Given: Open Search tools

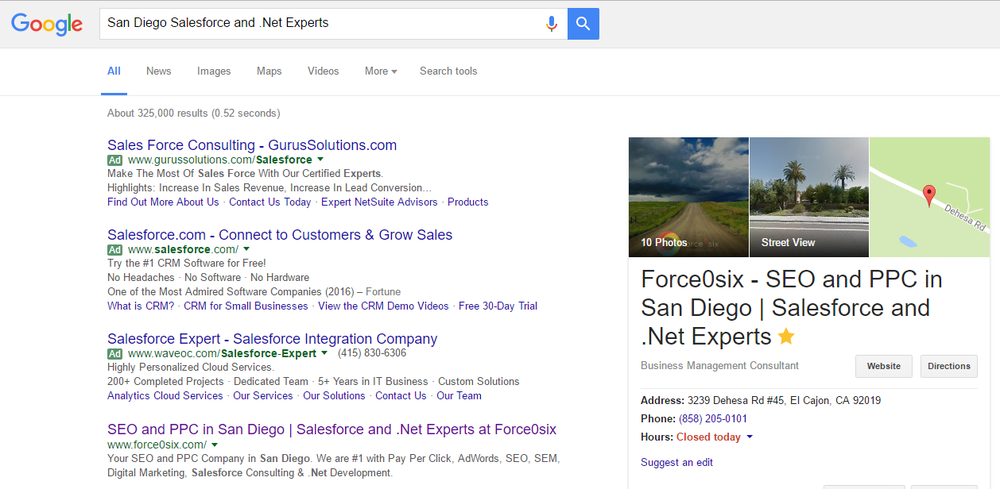Looking at the screenshot, I should pyautogui.click(x=448, y=71).
